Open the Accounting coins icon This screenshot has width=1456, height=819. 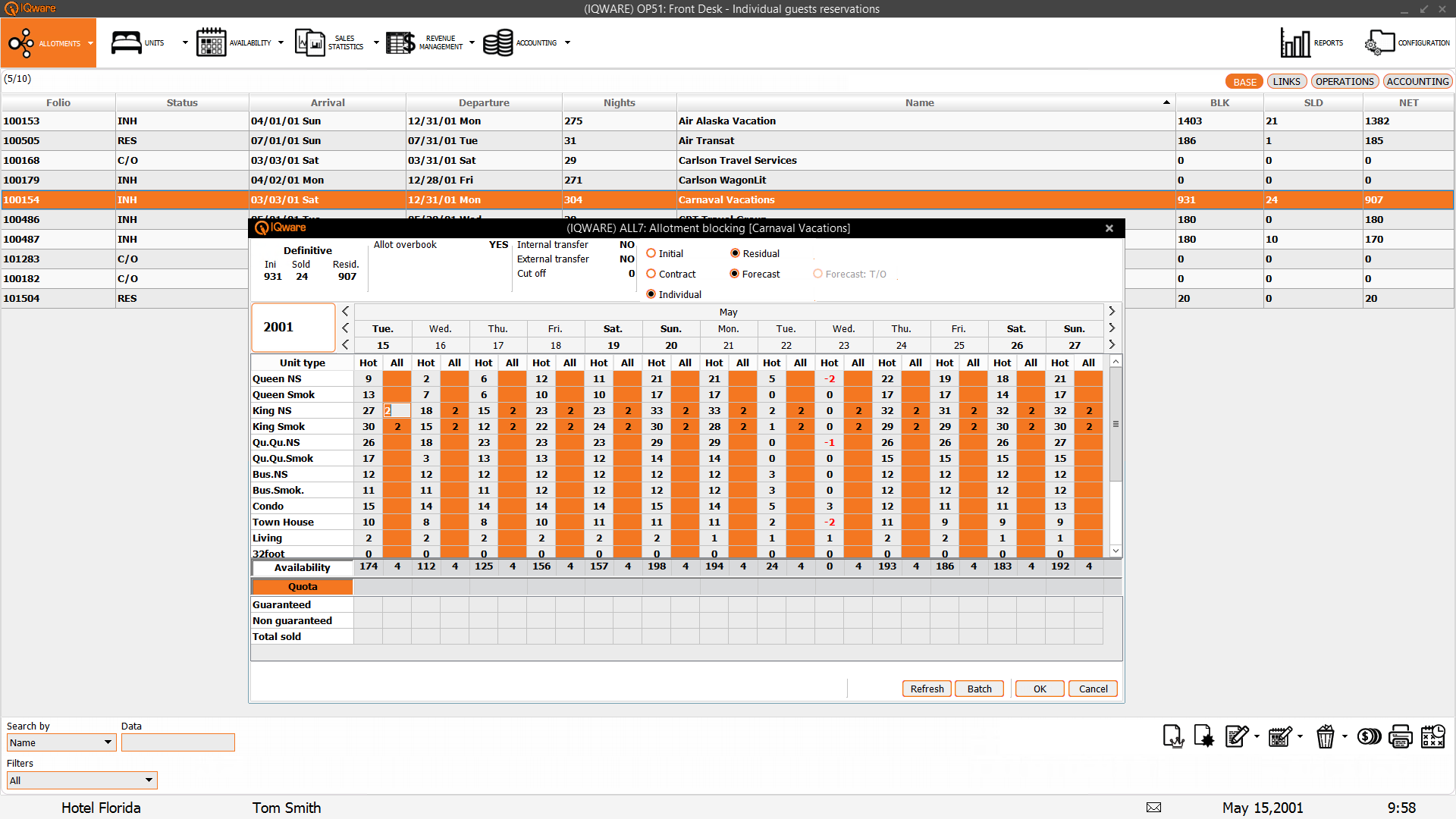[497, 42]
